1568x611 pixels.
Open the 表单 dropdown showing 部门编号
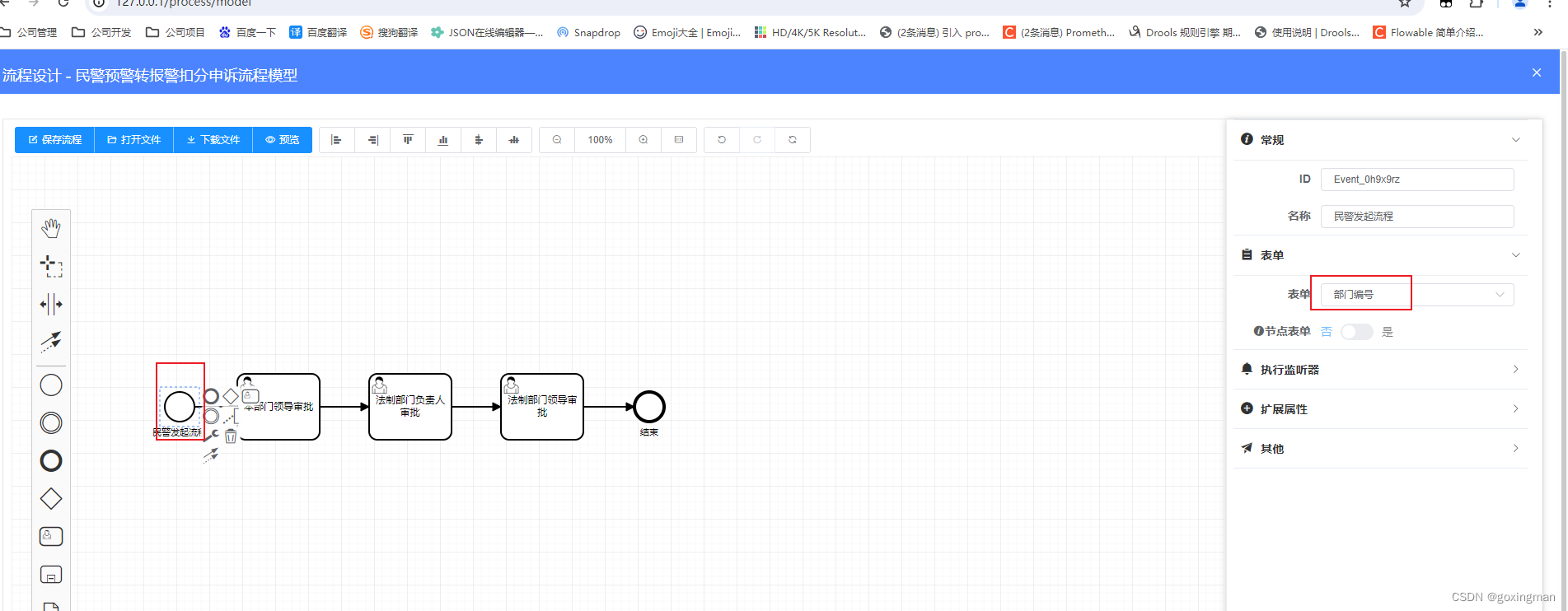[x=1417, y=295]
